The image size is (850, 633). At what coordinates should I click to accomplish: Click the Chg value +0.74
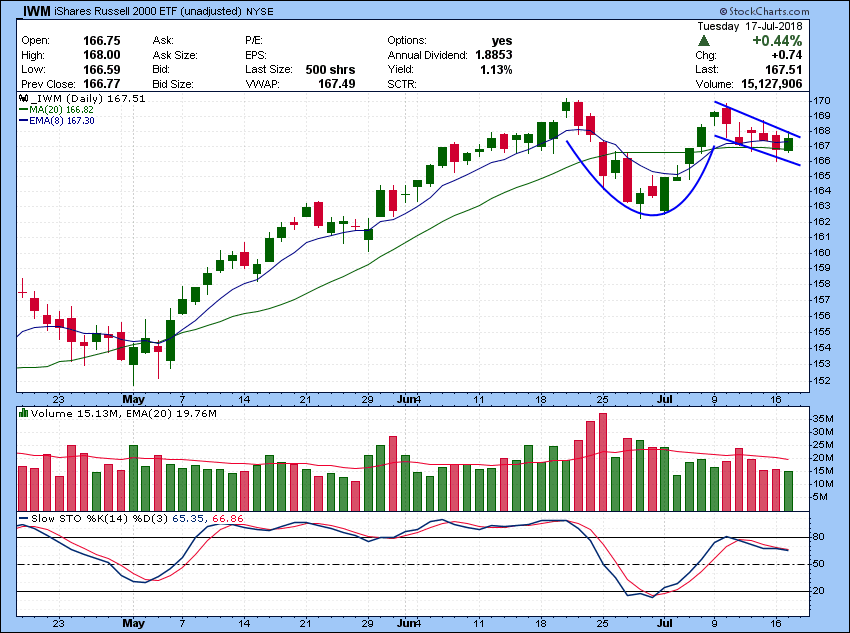coord(789,55)
